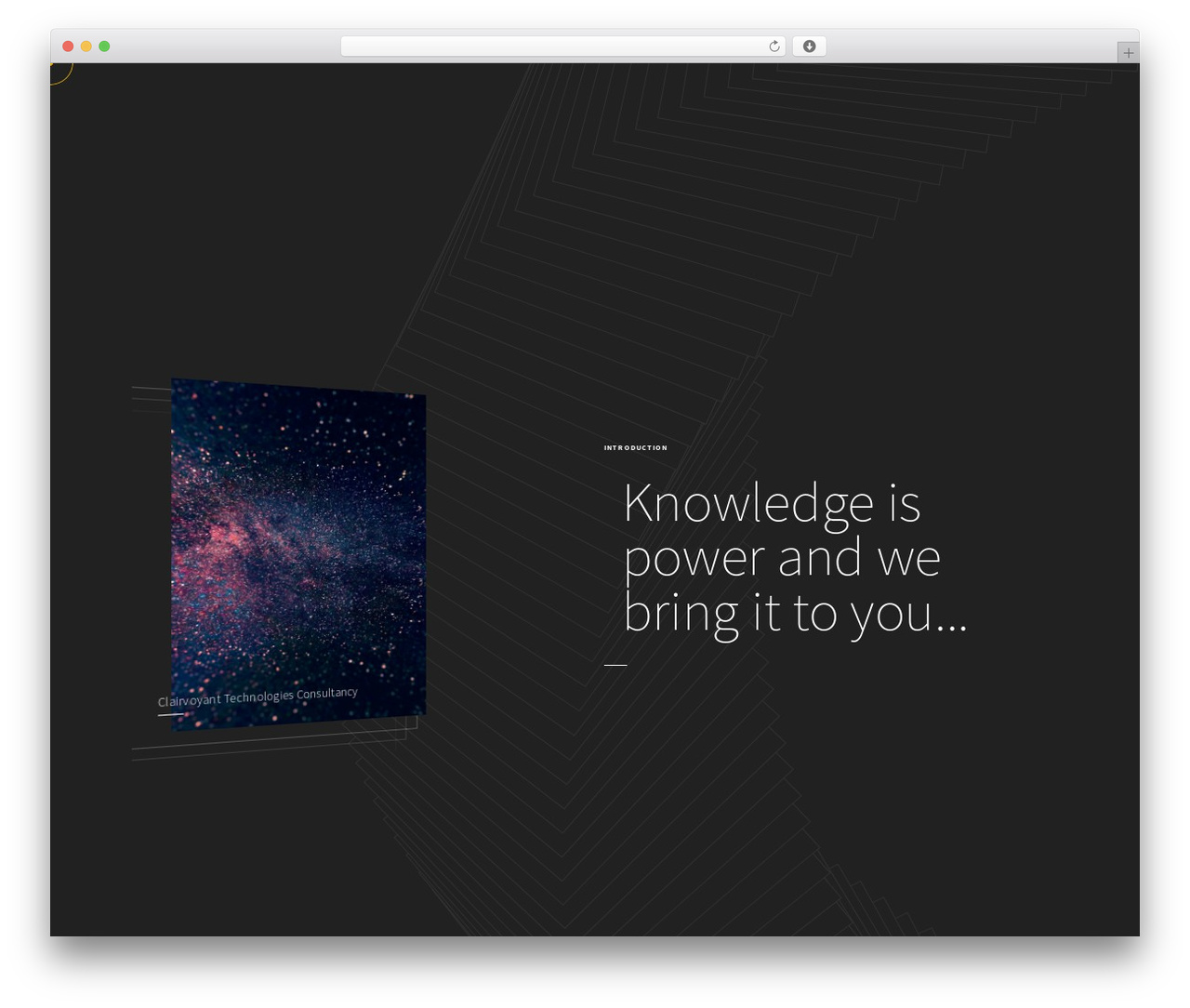This screenshot has height=1008, width=1190.
Task: Click the browser reload icon
Action: point(773,46)
